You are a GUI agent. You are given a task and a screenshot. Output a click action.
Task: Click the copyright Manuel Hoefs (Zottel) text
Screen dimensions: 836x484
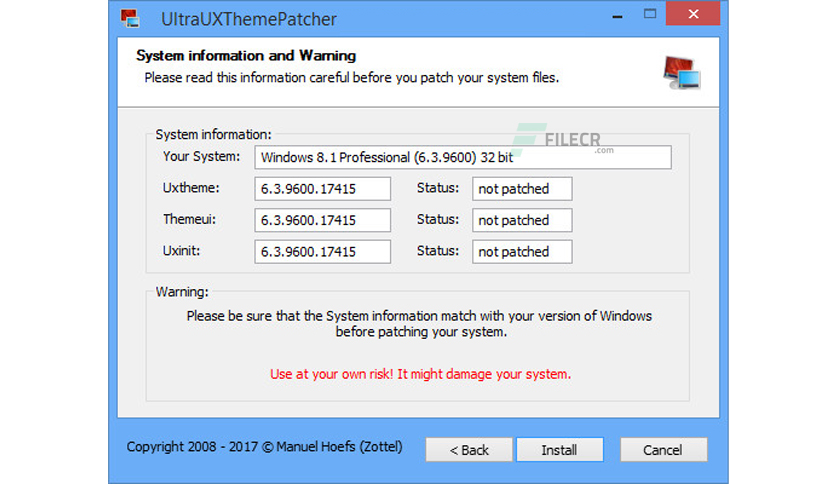click(264, 447)
